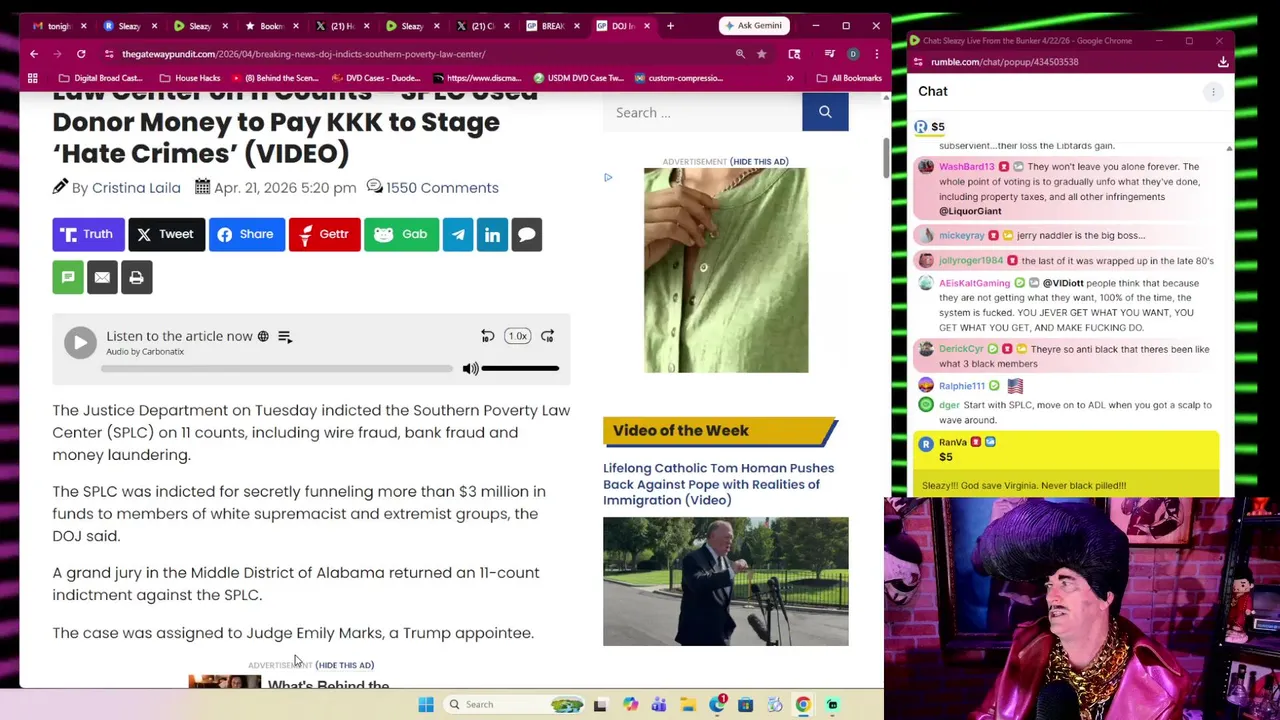Viewport: 1280px width, 720px height.
Task: Play the article audio
Action: (x=80, y=342)
